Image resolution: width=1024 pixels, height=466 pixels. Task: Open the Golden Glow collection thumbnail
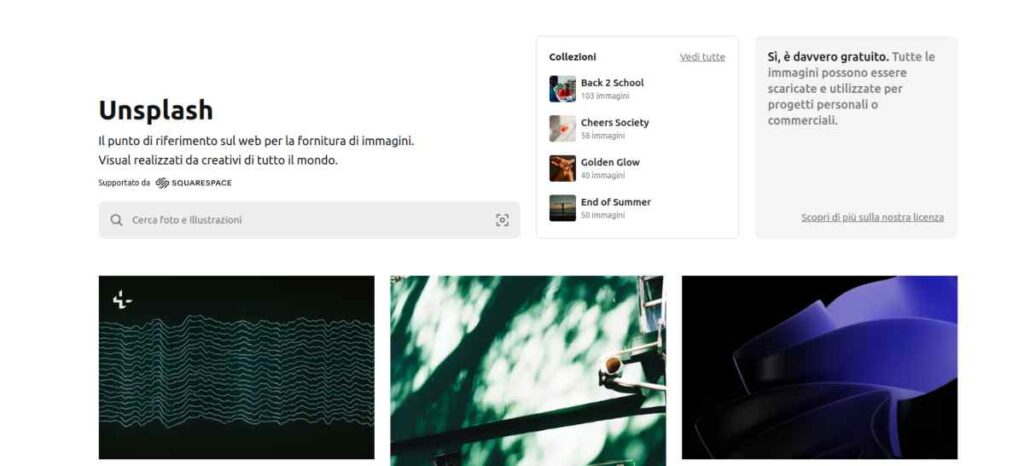[x=562, y=168]
